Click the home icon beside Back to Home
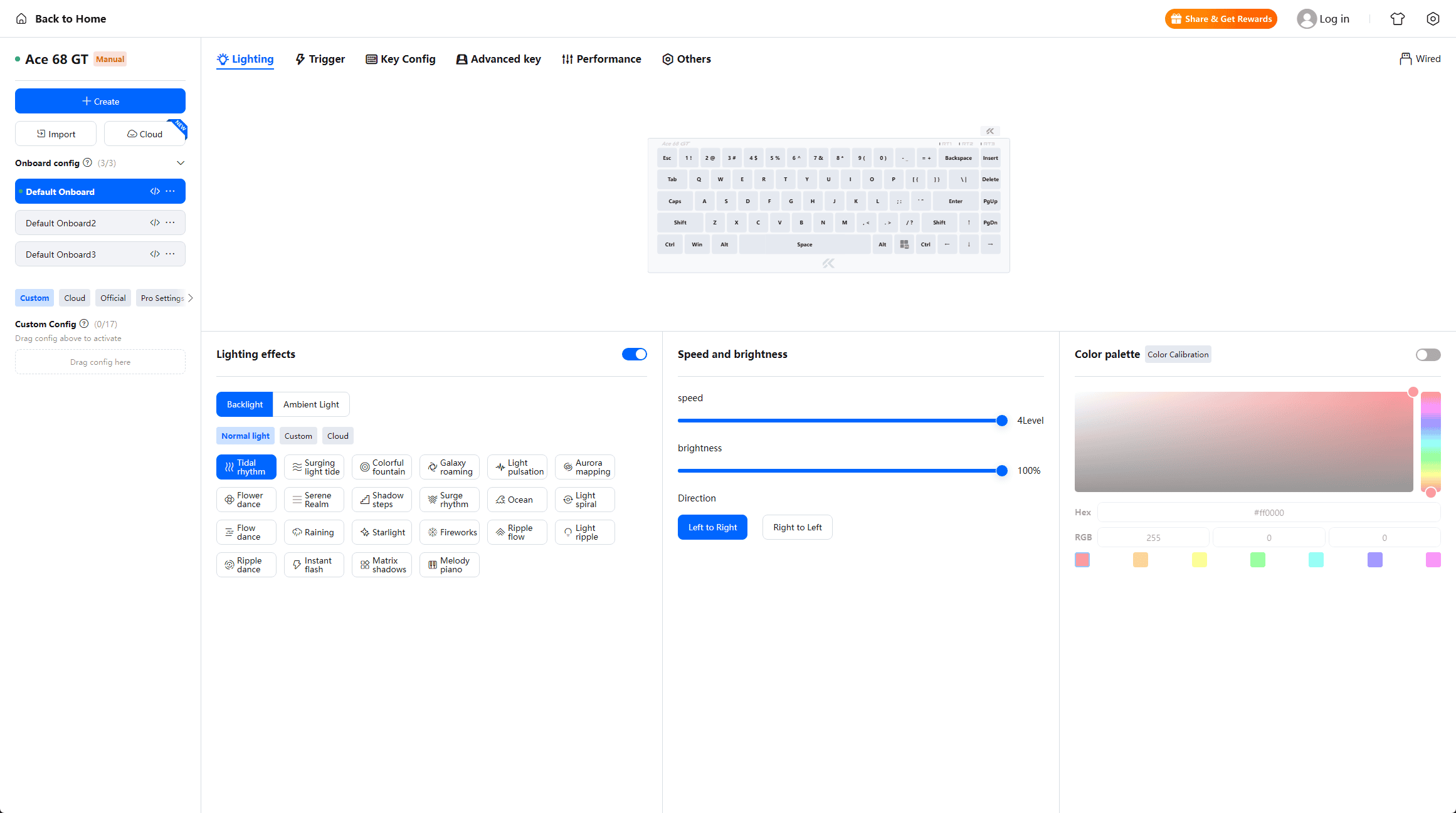 pos(21,19)
